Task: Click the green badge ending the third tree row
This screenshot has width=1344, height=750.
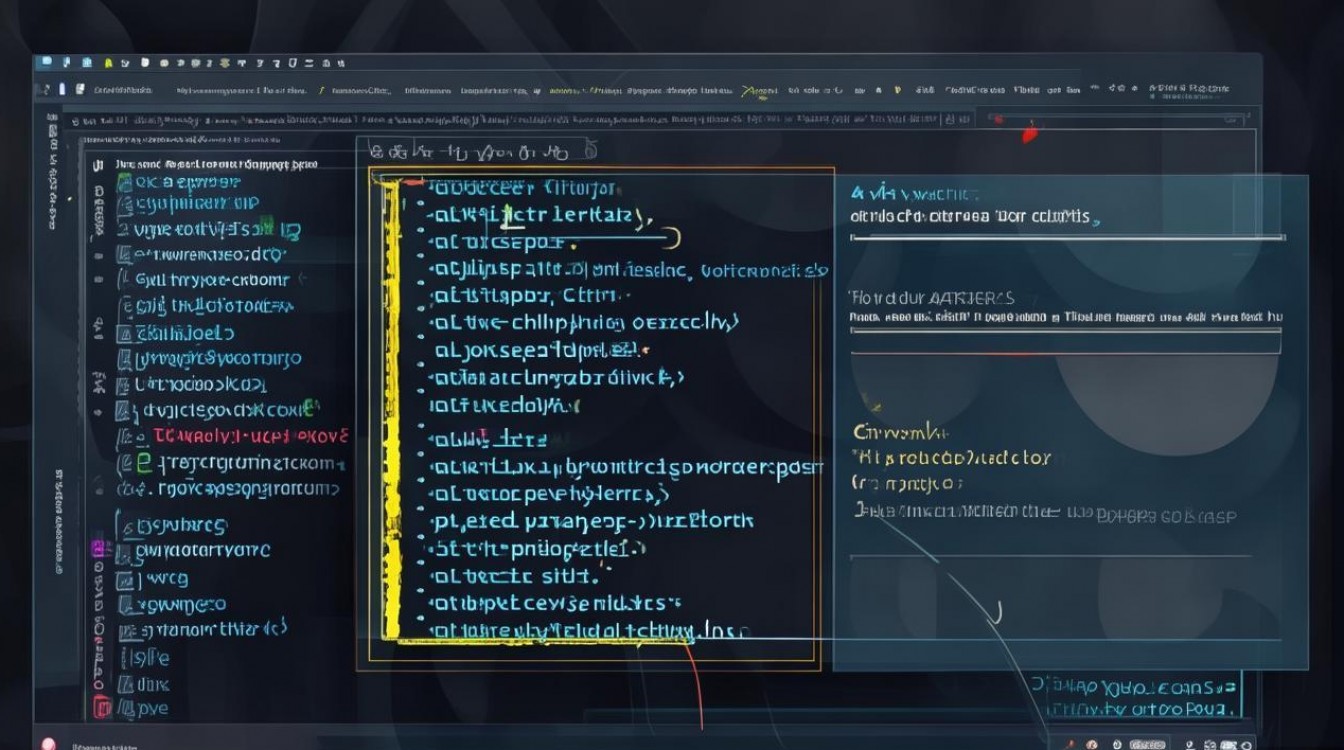Action: tap(290, 231)
